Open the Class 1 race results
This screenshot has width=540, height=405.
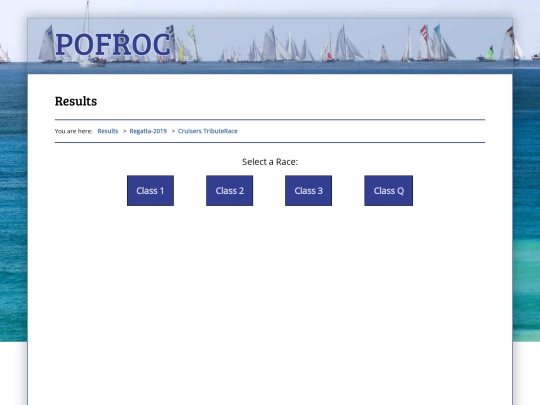click(x=150, y=190)
